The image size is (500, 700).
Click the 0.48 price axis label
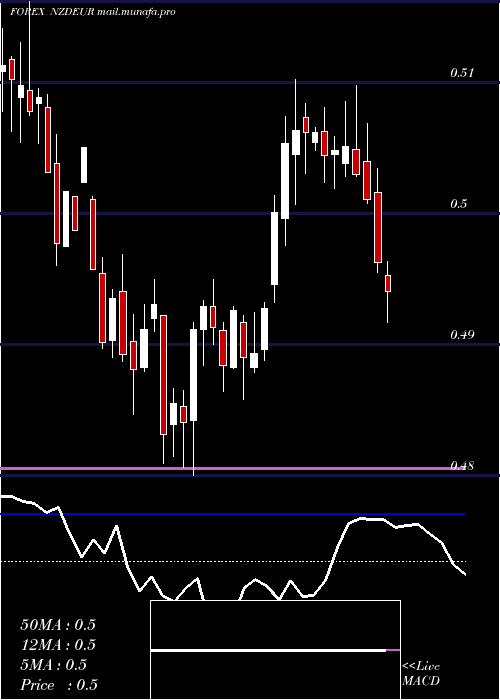[x=462, y=466]
